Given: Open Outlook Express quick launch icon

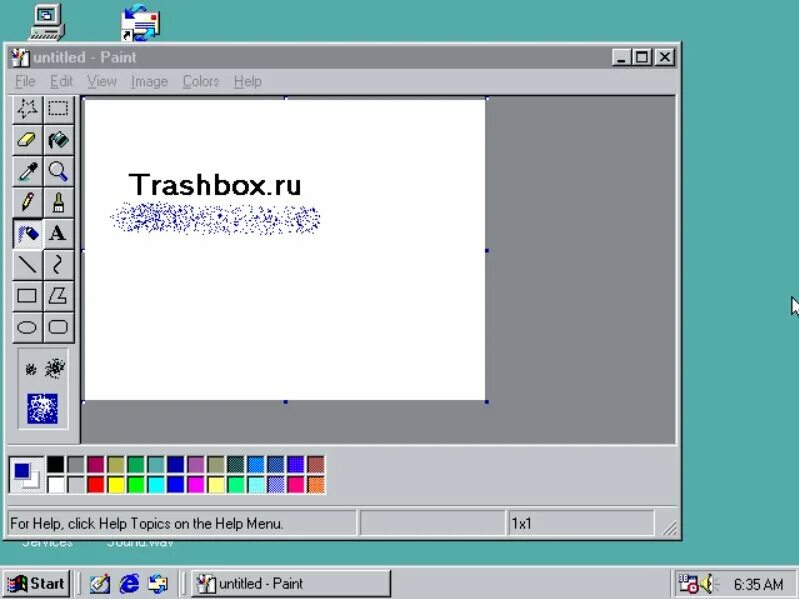Looking at the screenshot, I should [158, 584].
